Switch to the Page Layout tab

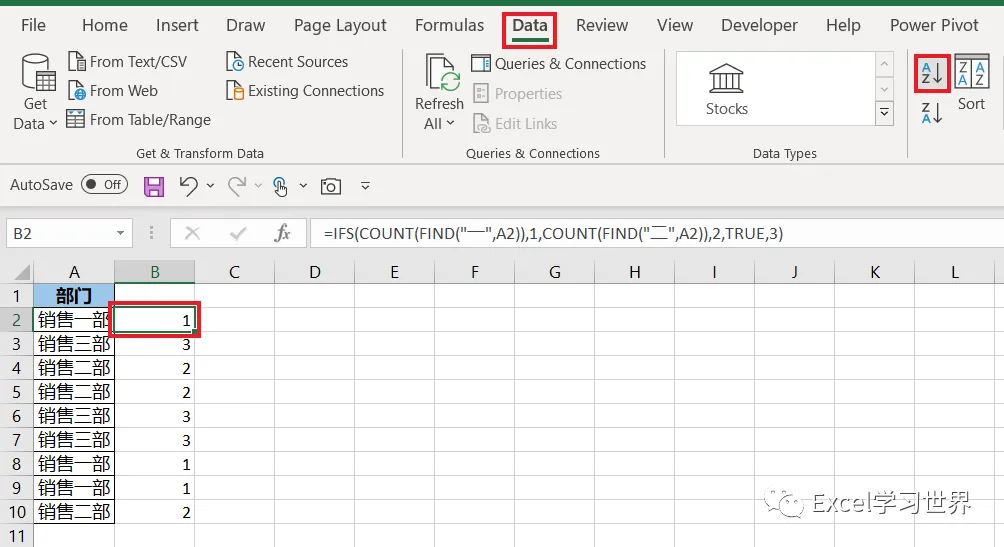pyautogui.click(x=340, y=25)
